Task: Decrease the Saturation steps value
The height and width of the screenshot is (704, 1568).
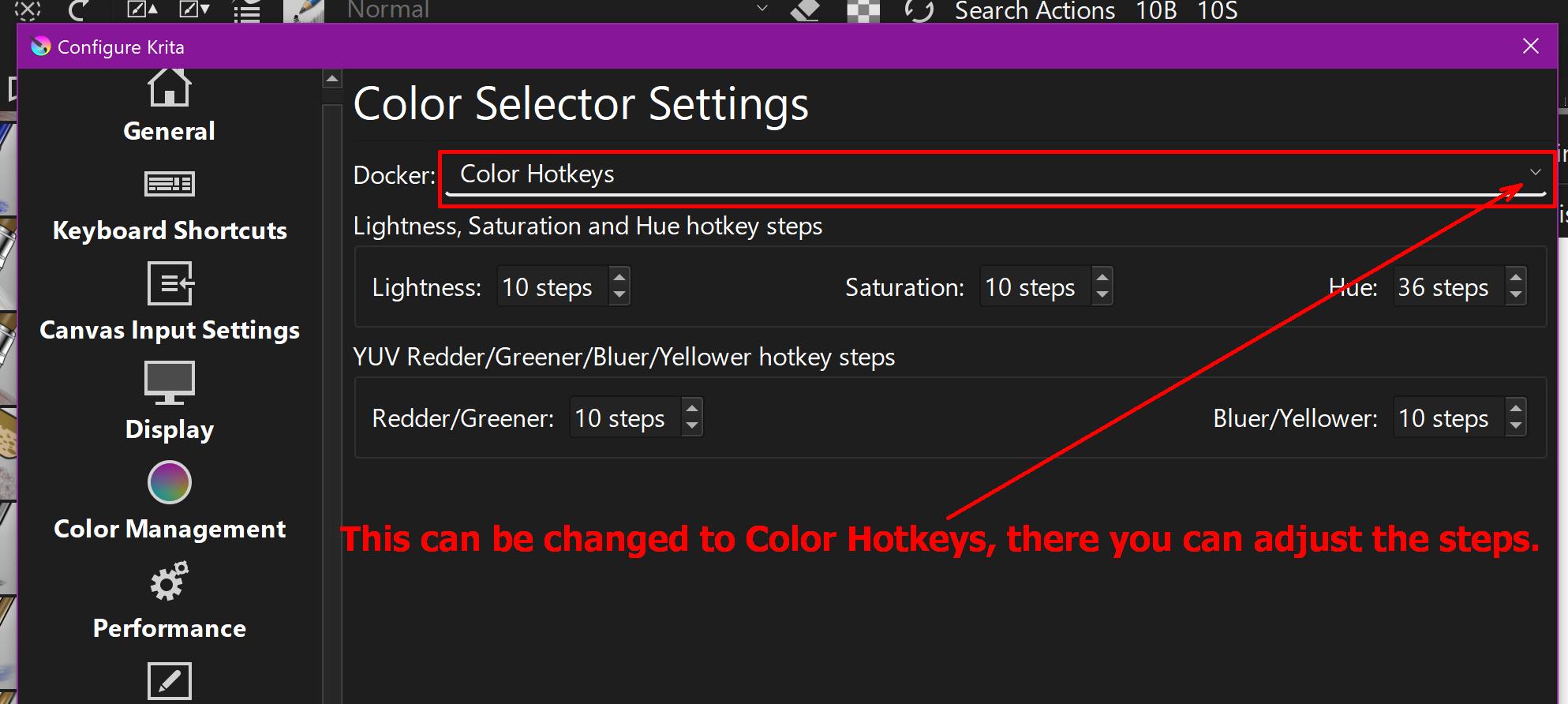Action: pyautogui.click(x=1102, y=295)
